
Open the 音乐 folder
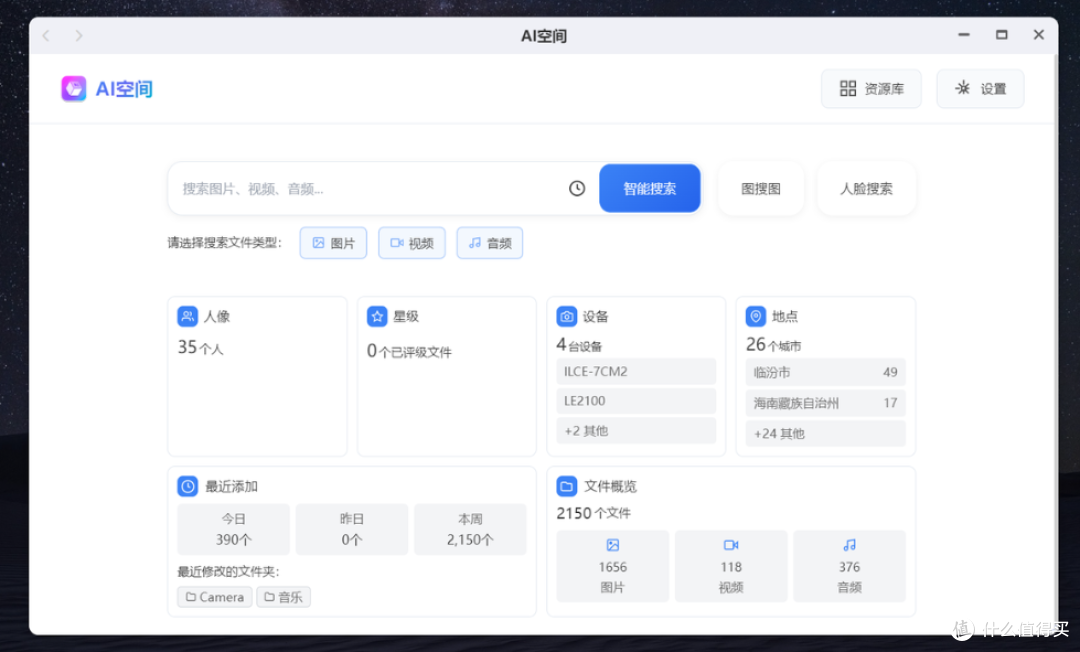pyautogui.click(x=284, y=597)
